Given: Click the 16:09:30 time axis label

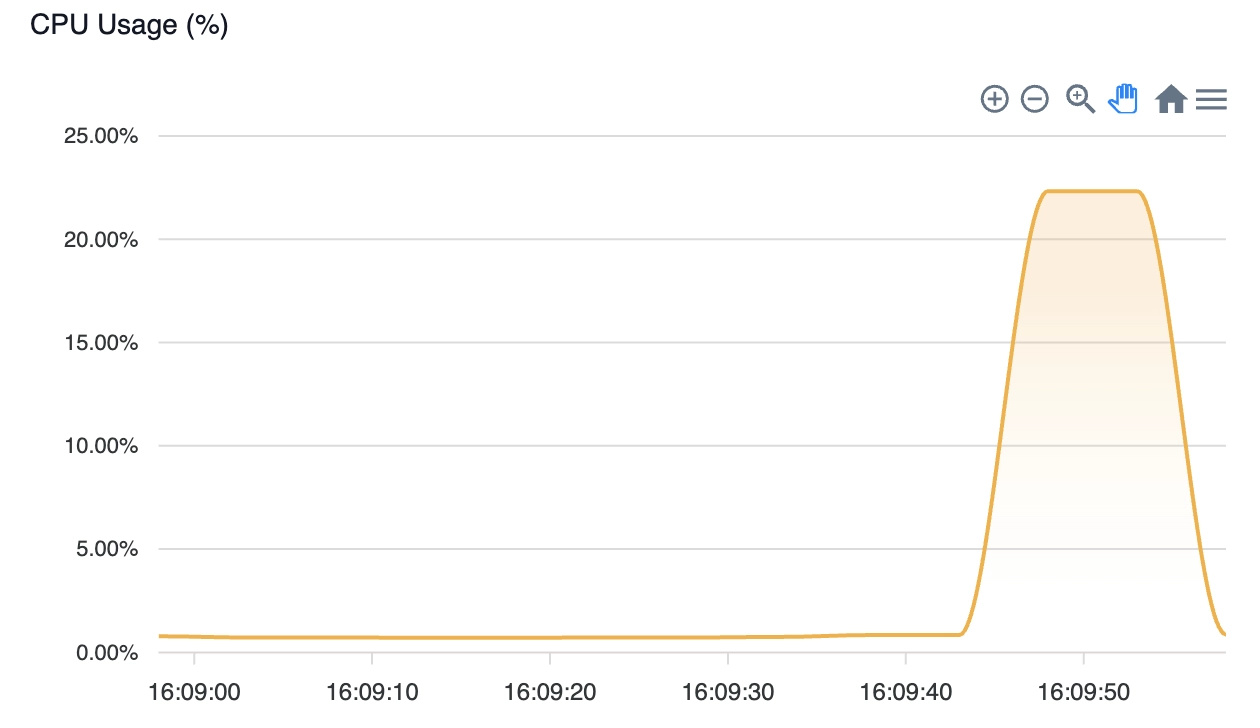Looking at the screenshot, I should (728, 691).
